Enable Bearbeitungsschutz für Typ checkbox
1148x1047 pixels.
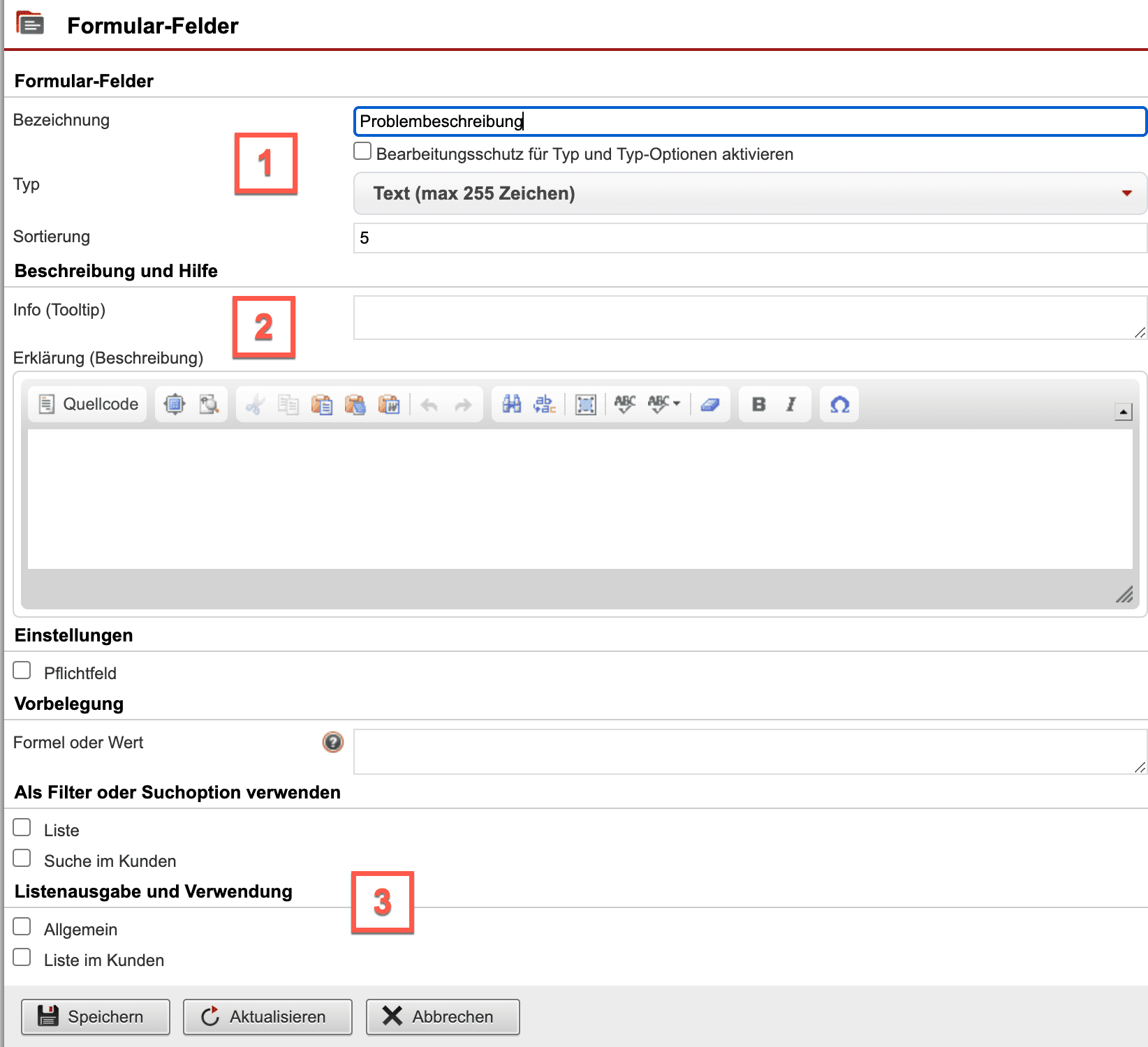[x=362, y=151]
